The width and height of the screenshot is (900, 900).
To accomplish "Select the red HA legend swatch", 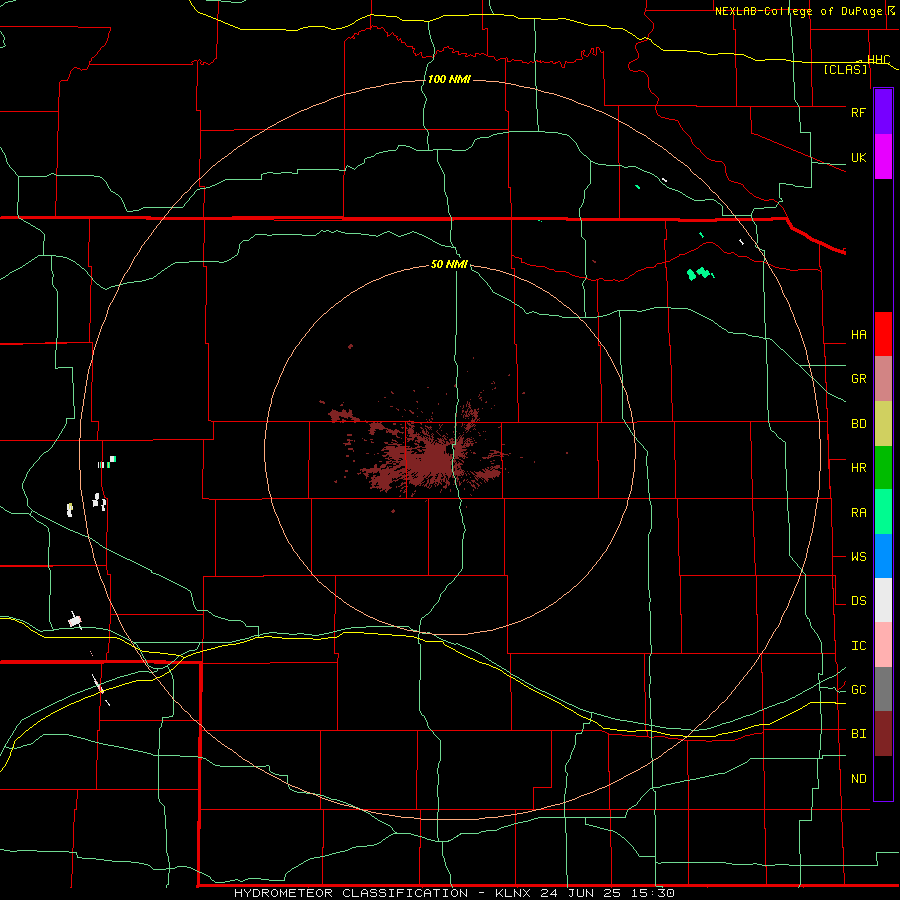I will tap(883, 334).
